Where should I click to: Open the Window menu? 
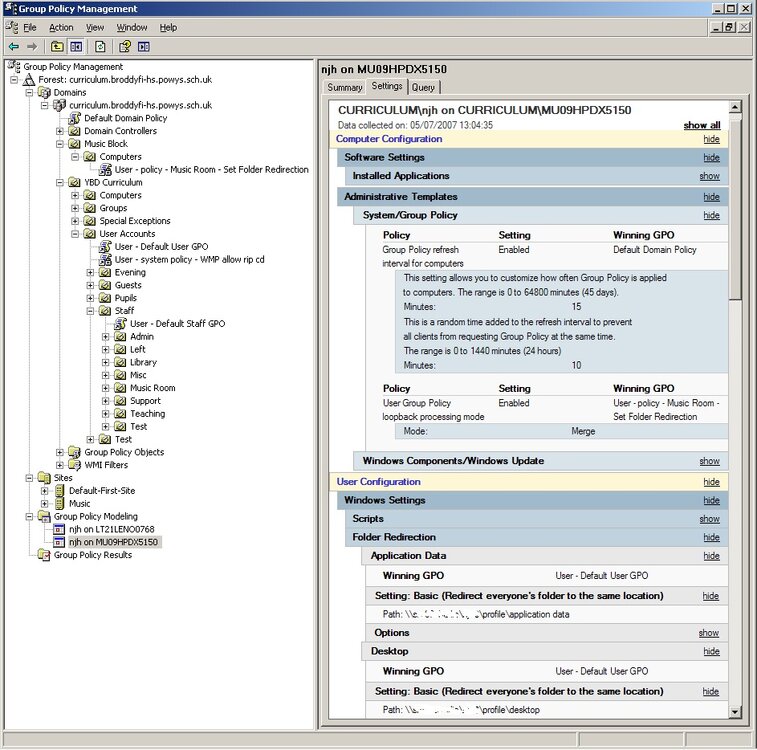tap(132, 28)
